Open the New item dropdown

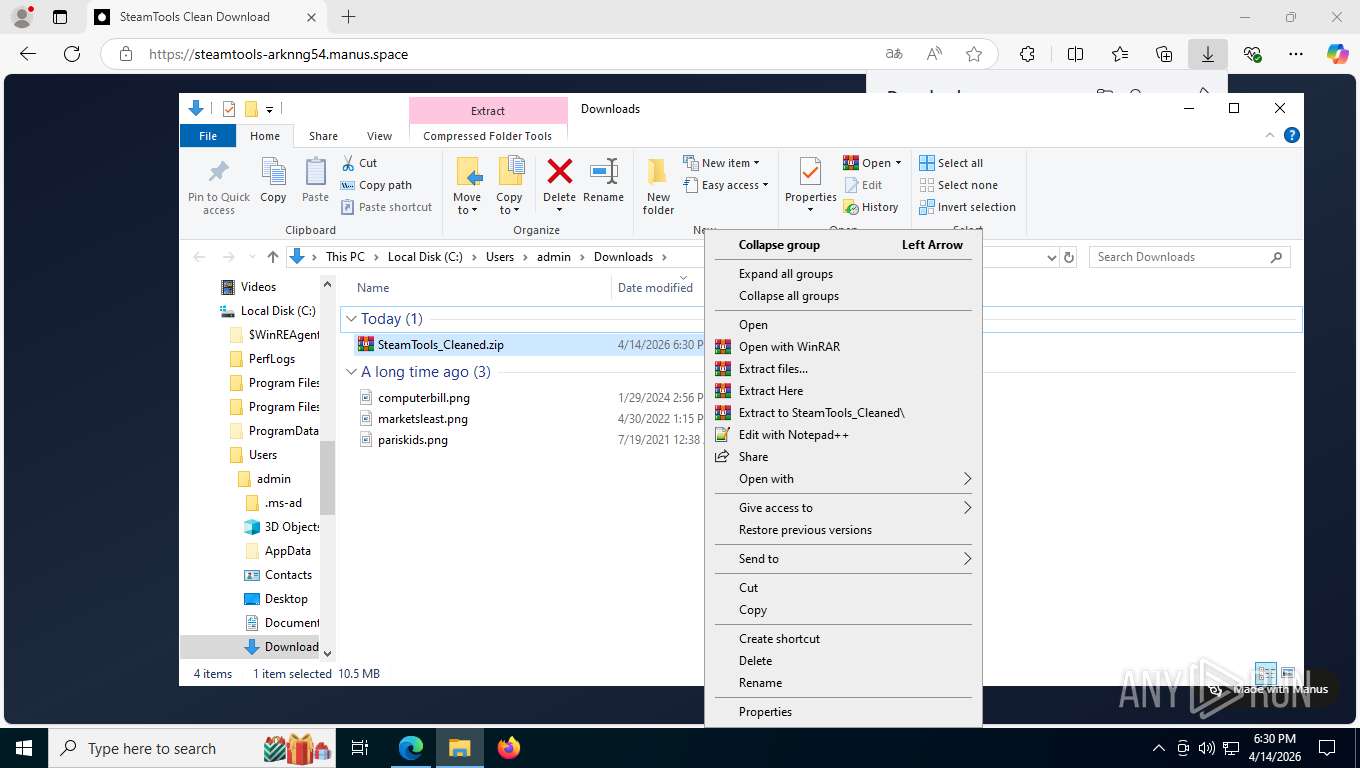point(722,163)
